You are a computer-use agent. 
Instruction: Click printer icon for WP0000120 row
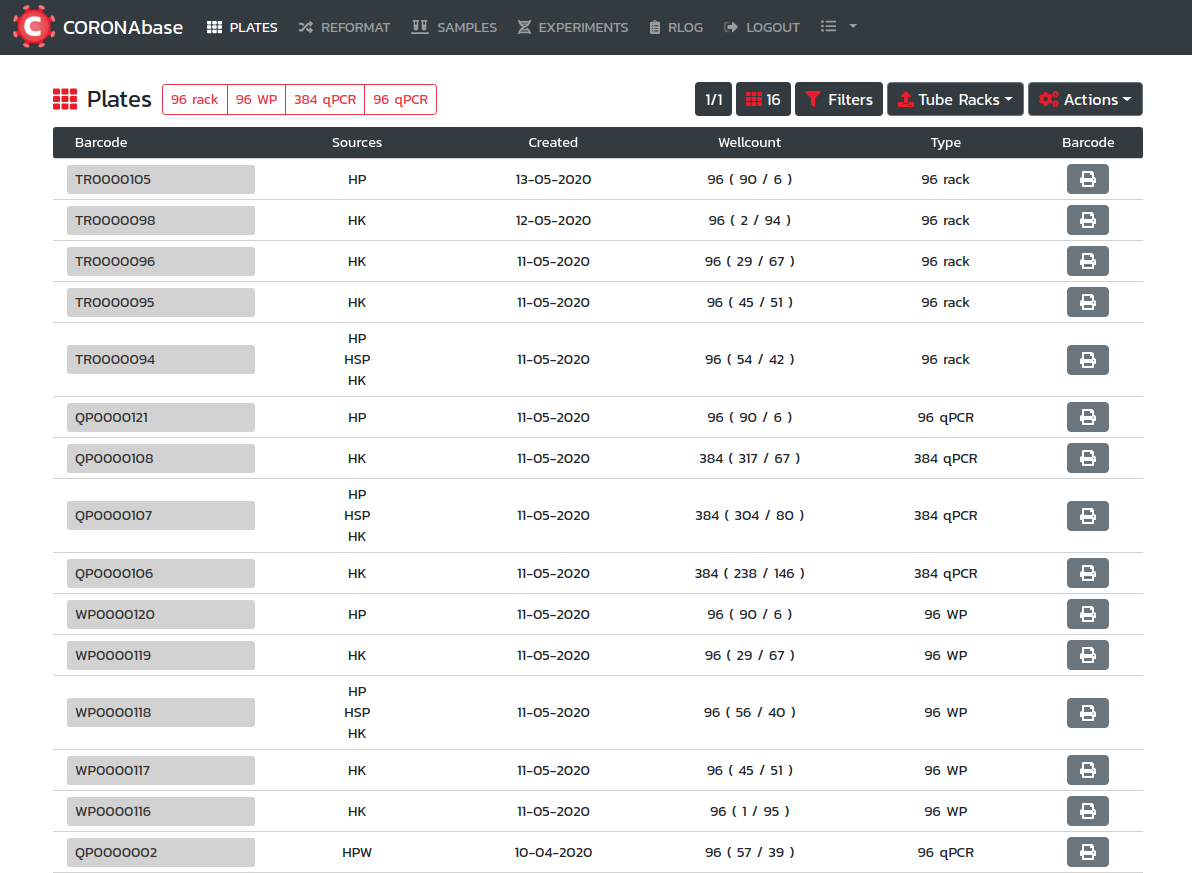coord(1087,615)
